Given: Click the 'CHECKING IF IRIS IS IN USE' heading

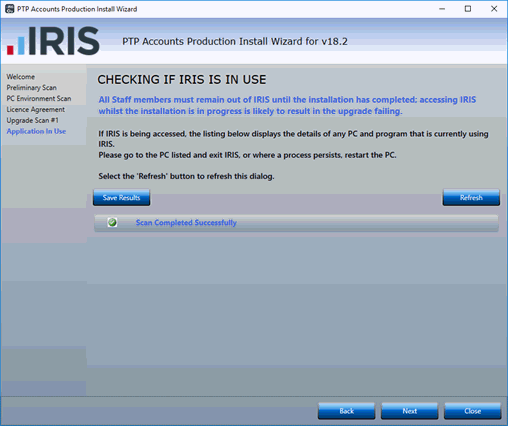Looking at the screenshot, I should pos(182,80).
